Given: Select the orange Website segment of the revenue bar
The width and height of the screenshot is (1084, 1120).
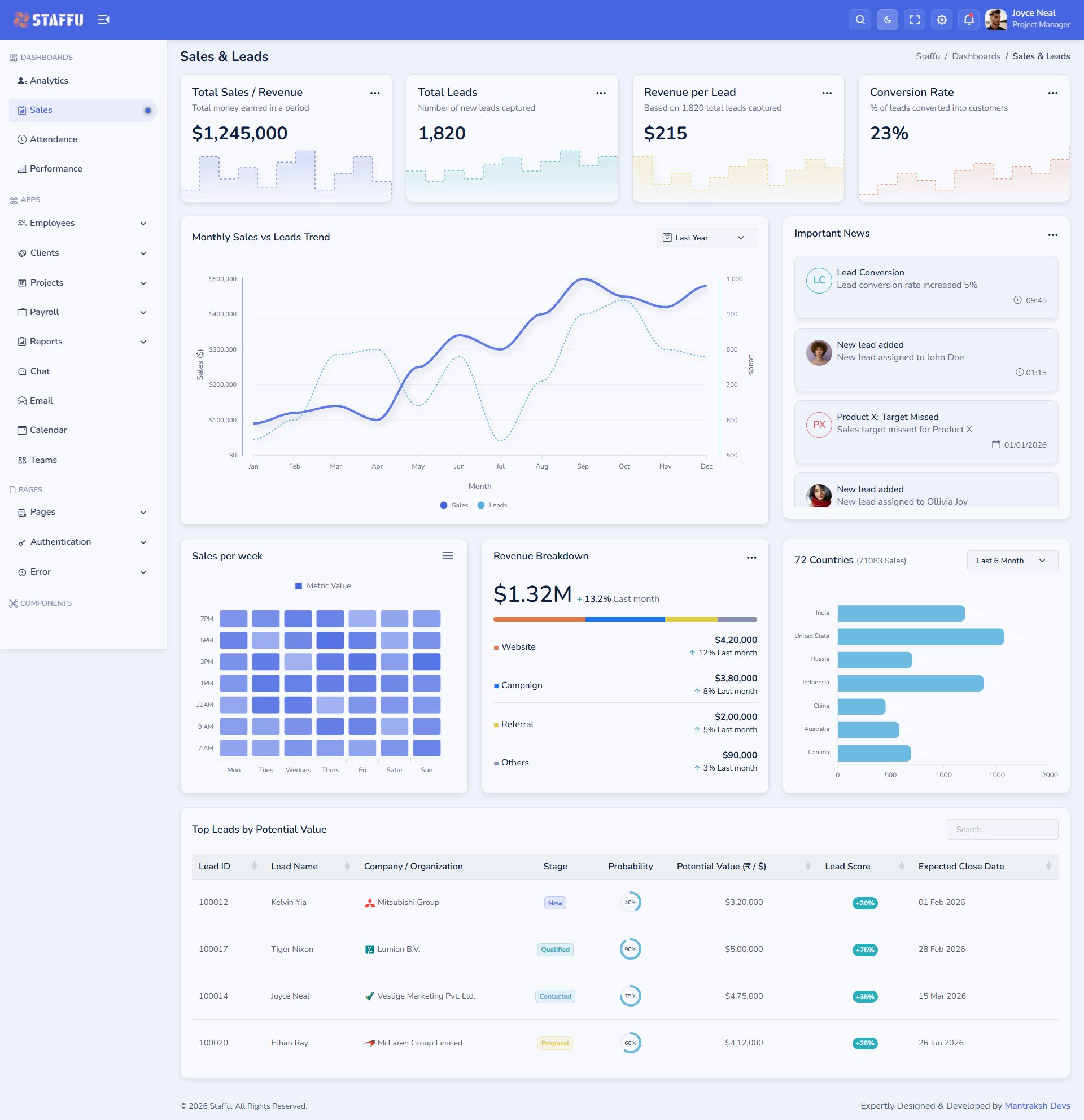Looking at the screenshot, I should click(539, 619).
